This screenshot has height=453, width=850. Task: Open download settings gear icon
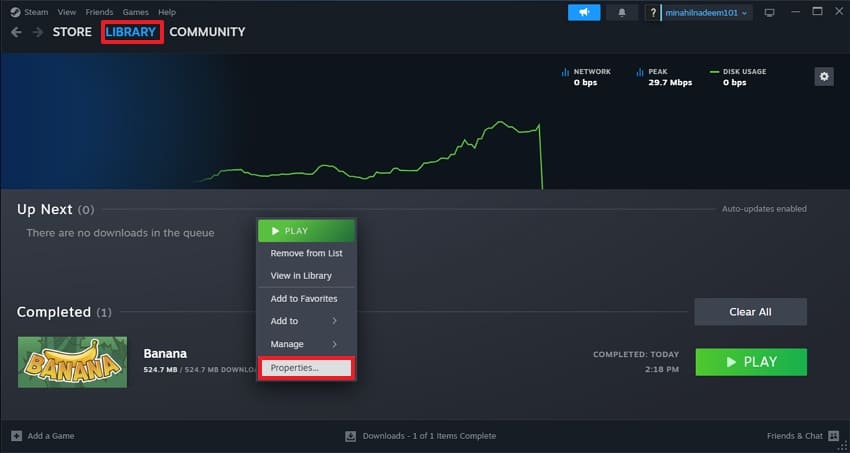click(824, 76)
